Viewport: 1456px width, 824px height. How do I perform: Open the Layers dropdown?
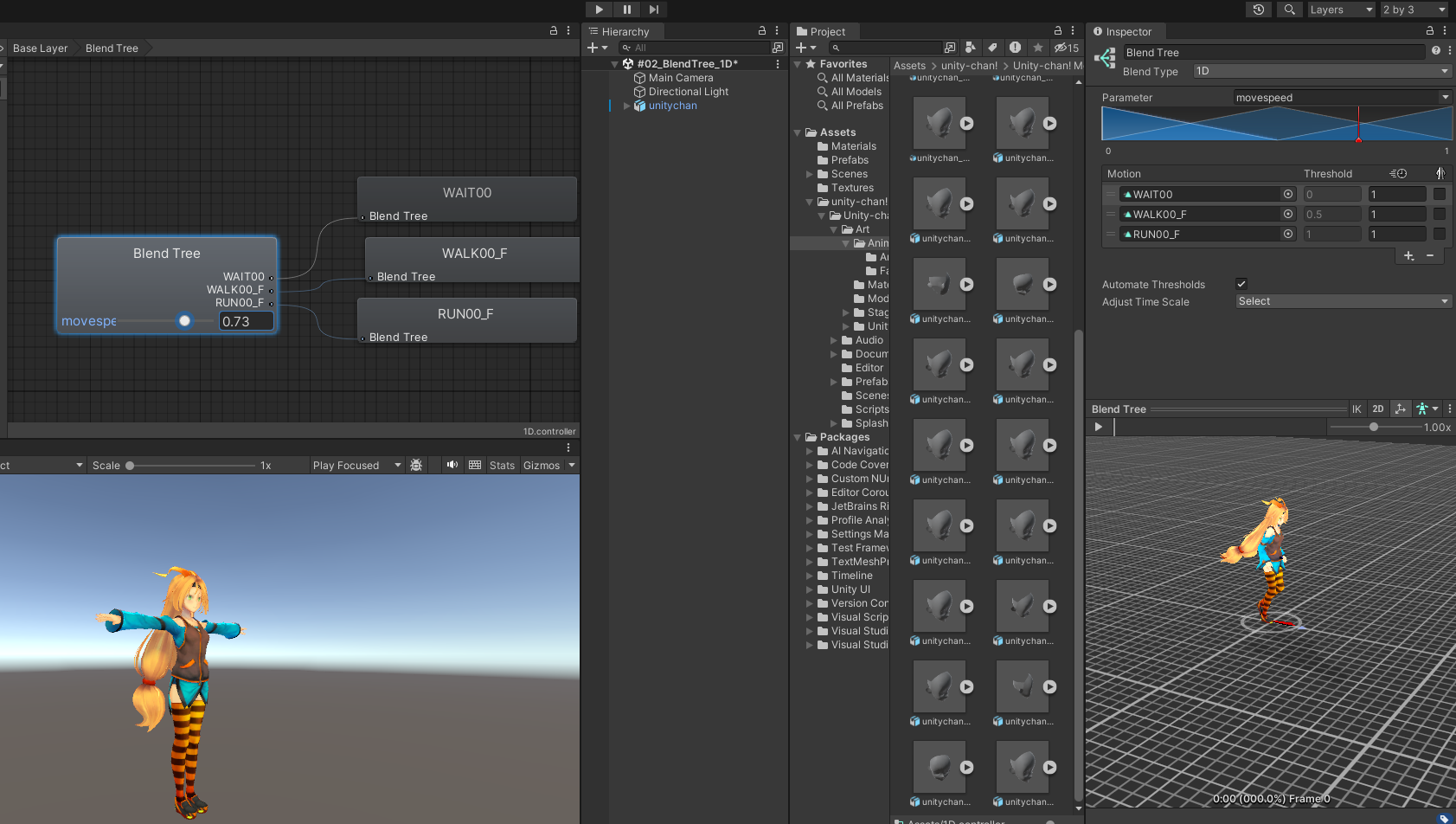(1340, 10)
